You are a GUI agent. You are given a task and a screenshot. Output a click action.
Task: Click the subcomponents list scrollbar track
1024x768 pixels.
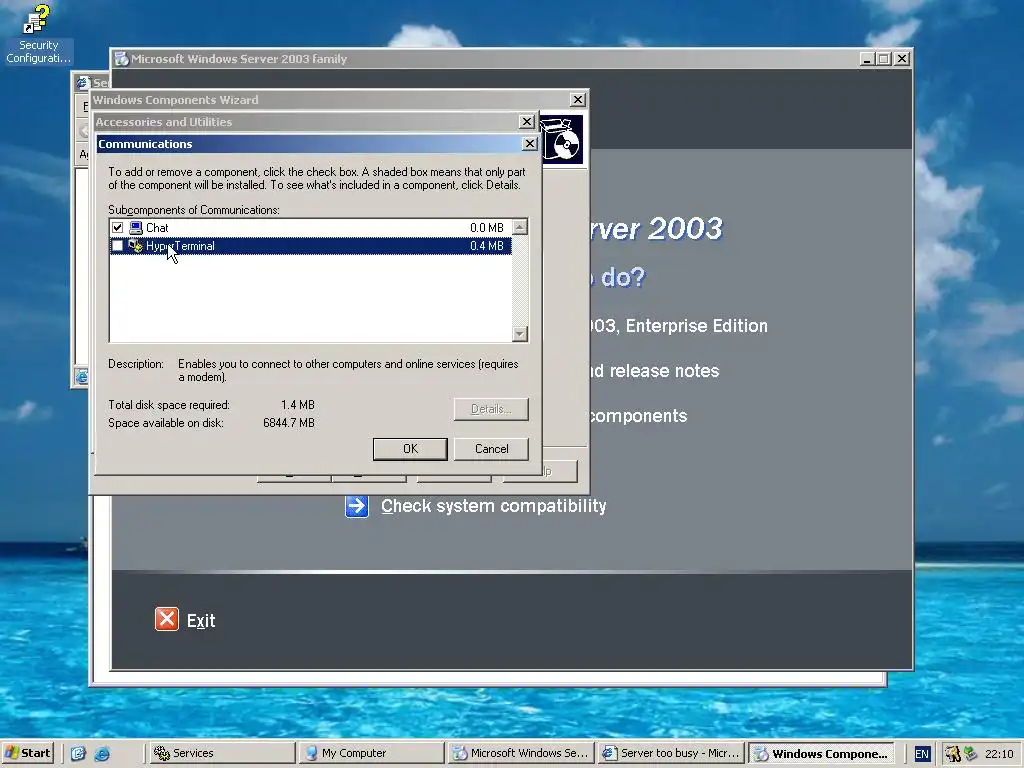click(x=520, y=281)
